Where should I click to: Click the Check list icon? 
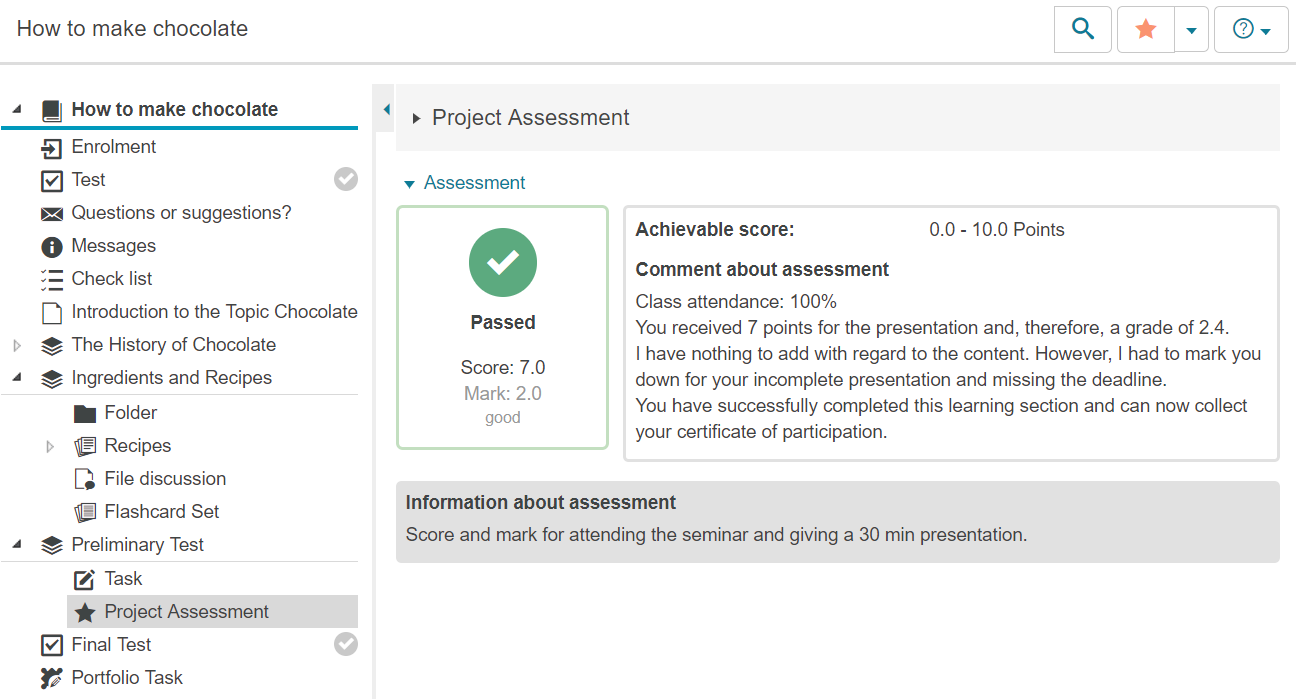point(52,279)
